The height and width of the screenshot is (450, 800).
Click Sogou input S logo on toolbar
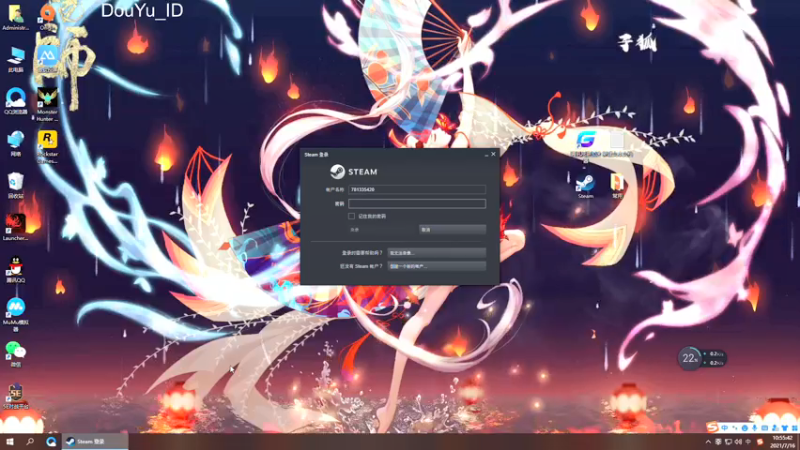[713, 427]
